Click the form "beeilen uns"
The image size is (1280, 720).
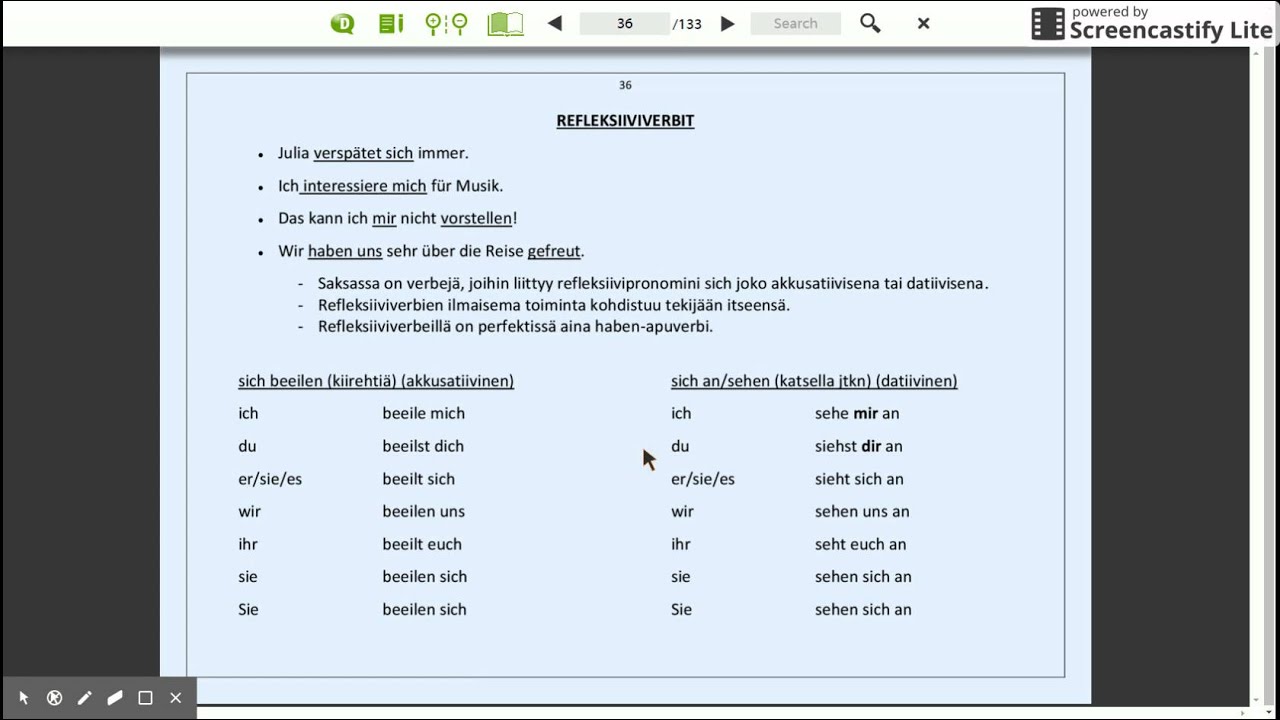(x=423, y=511)
